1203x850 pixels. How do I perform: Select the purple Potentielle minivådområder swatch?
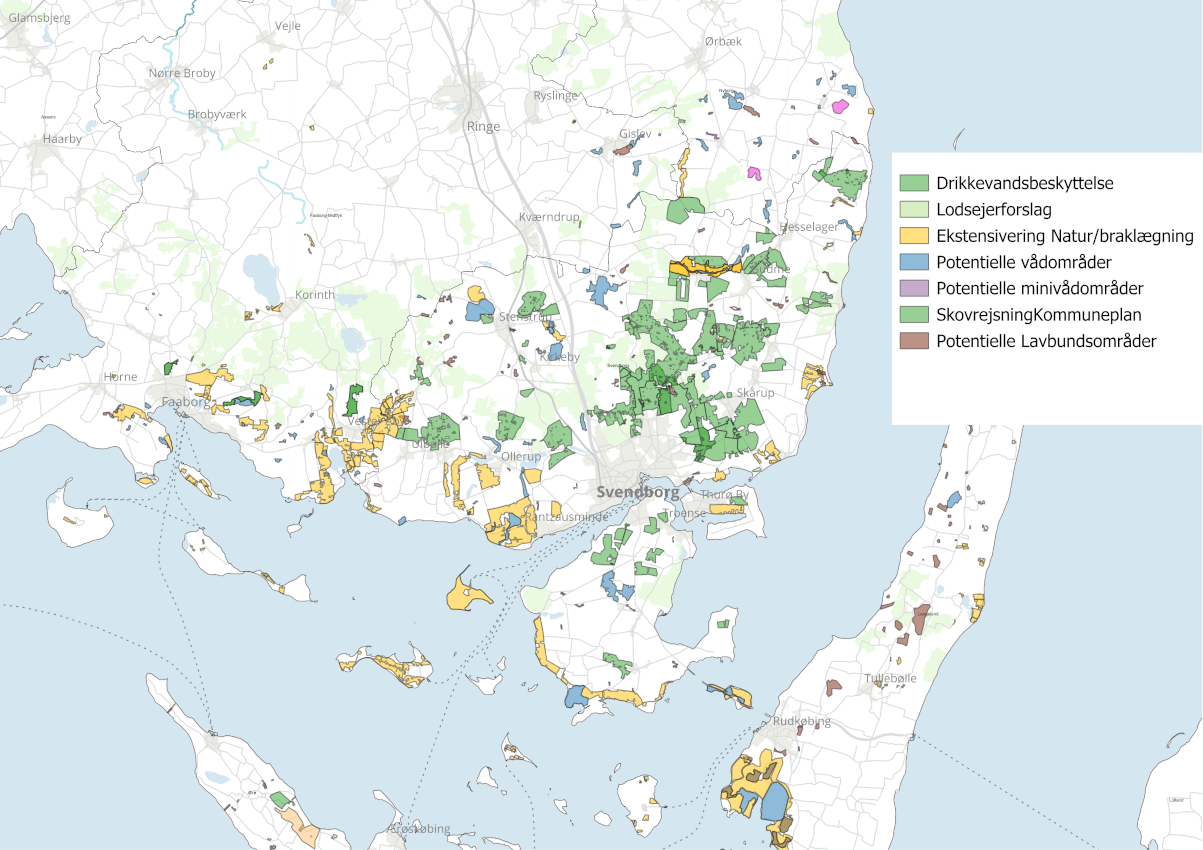[915, 288]
